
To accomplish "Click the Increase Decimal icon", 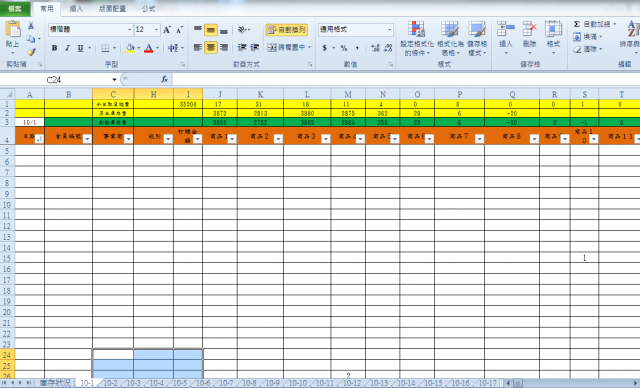I will 375,48.
